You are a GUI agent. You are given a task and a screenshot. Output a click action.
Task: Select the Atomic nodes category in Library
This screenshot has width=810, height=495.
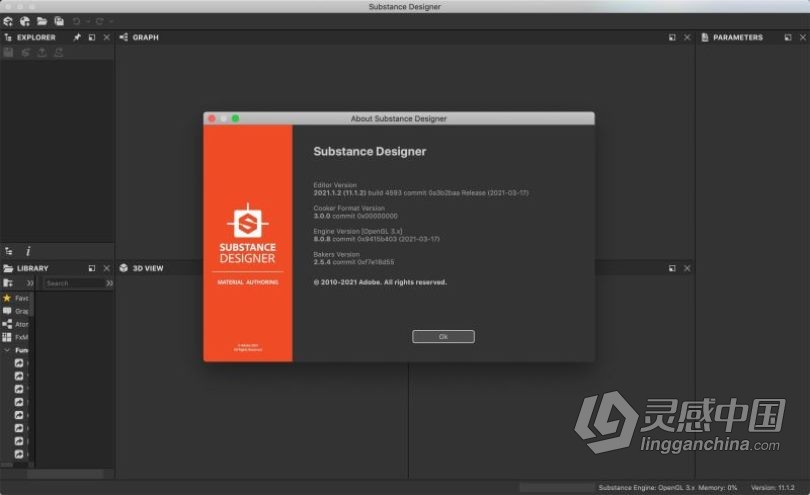[17, 324]
